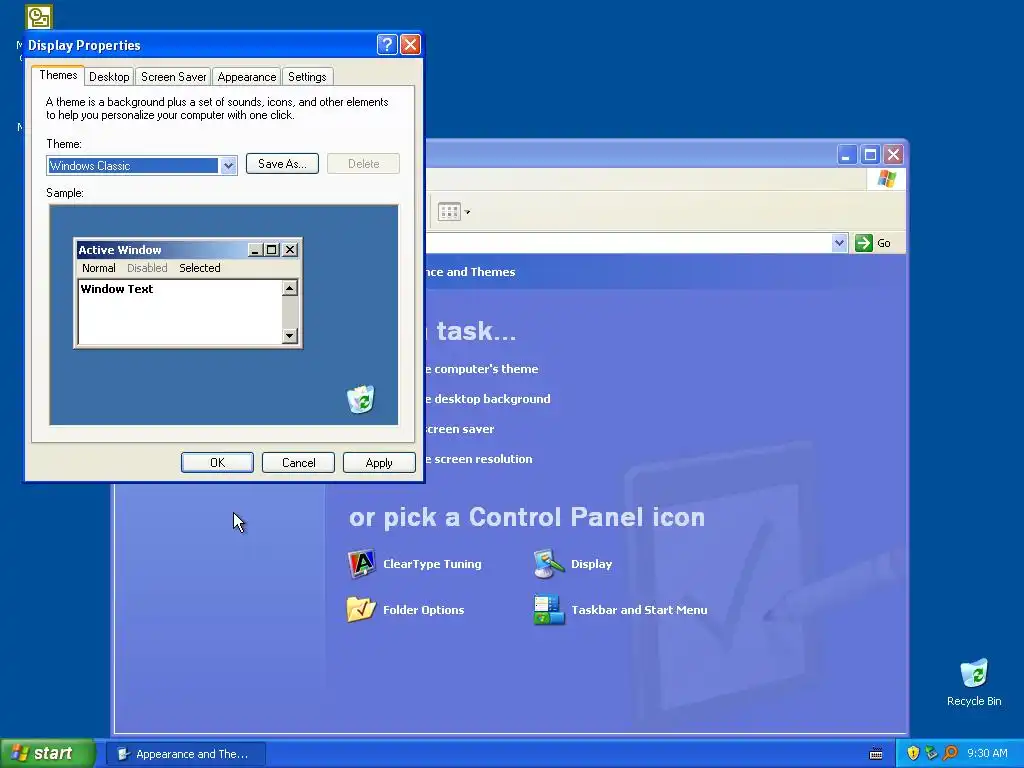Open the ClearType Tuning icon

(361, 564)
